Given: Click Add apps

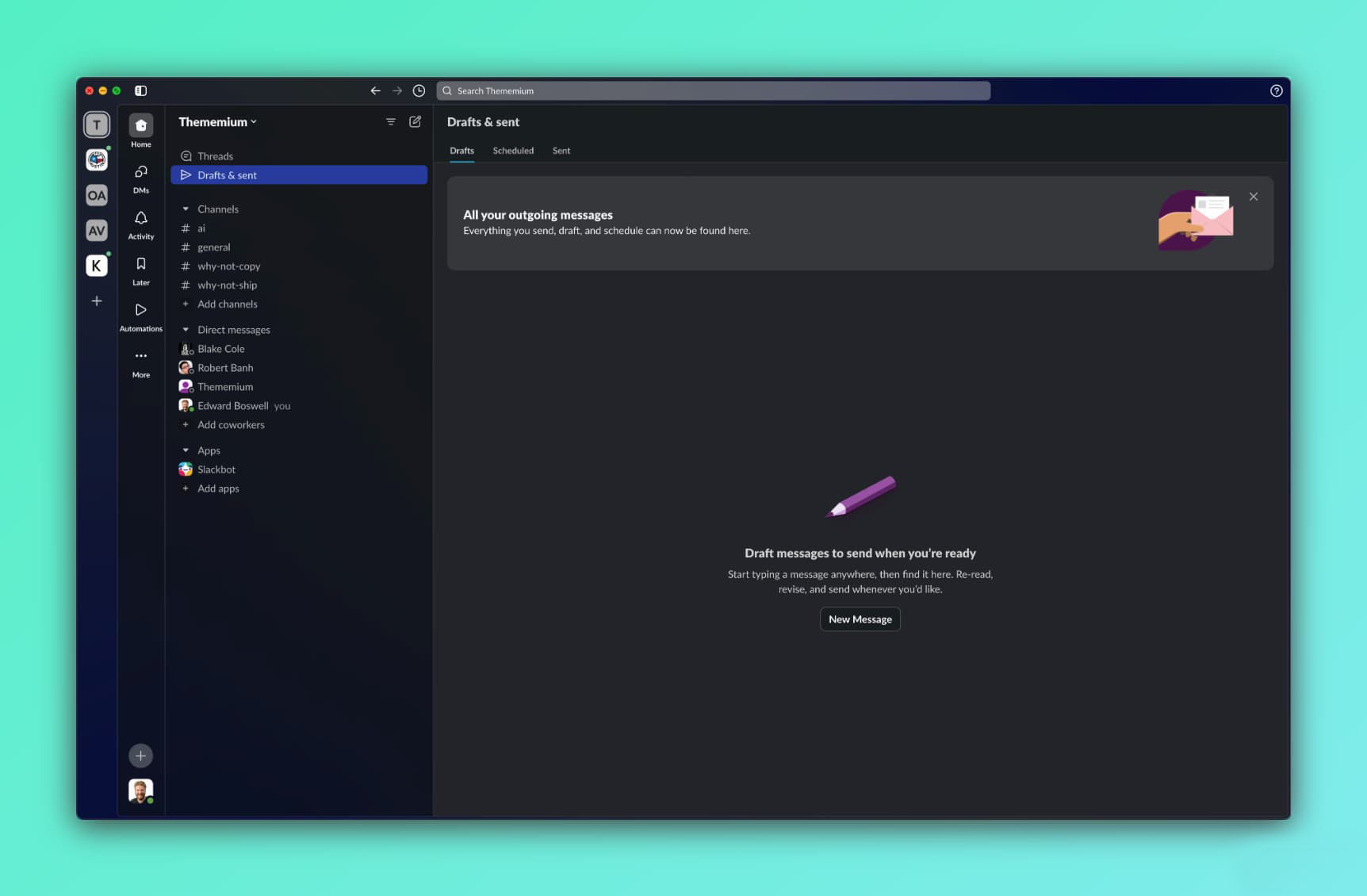Looking at the screenshot, I should click(x=299, y=488).
